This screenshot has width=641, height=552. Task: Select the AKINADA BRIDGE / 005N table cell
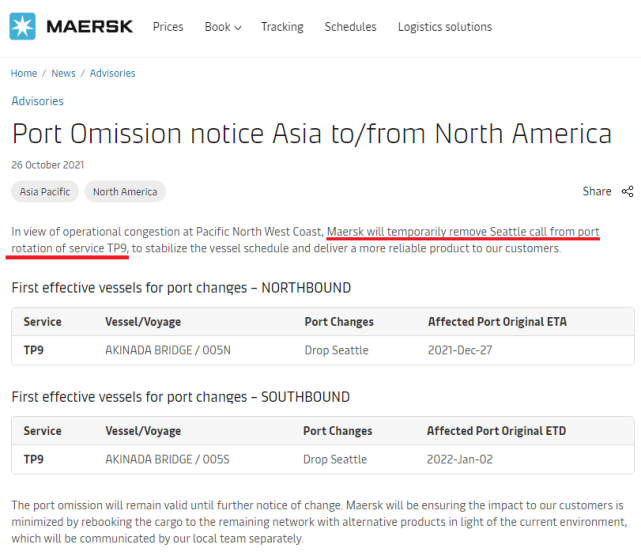[x=168, y=350]
